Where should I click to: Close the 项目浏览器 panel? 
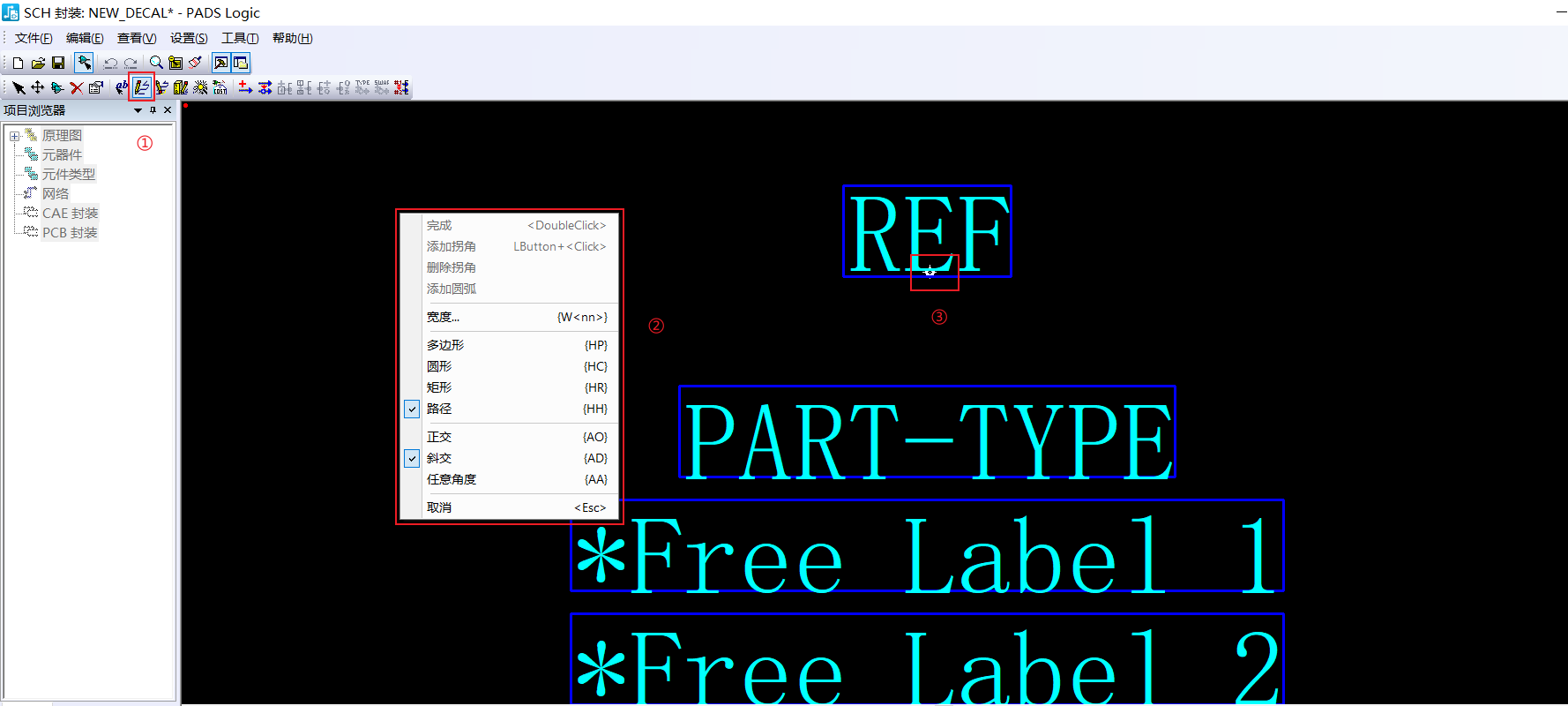(168, 110)
